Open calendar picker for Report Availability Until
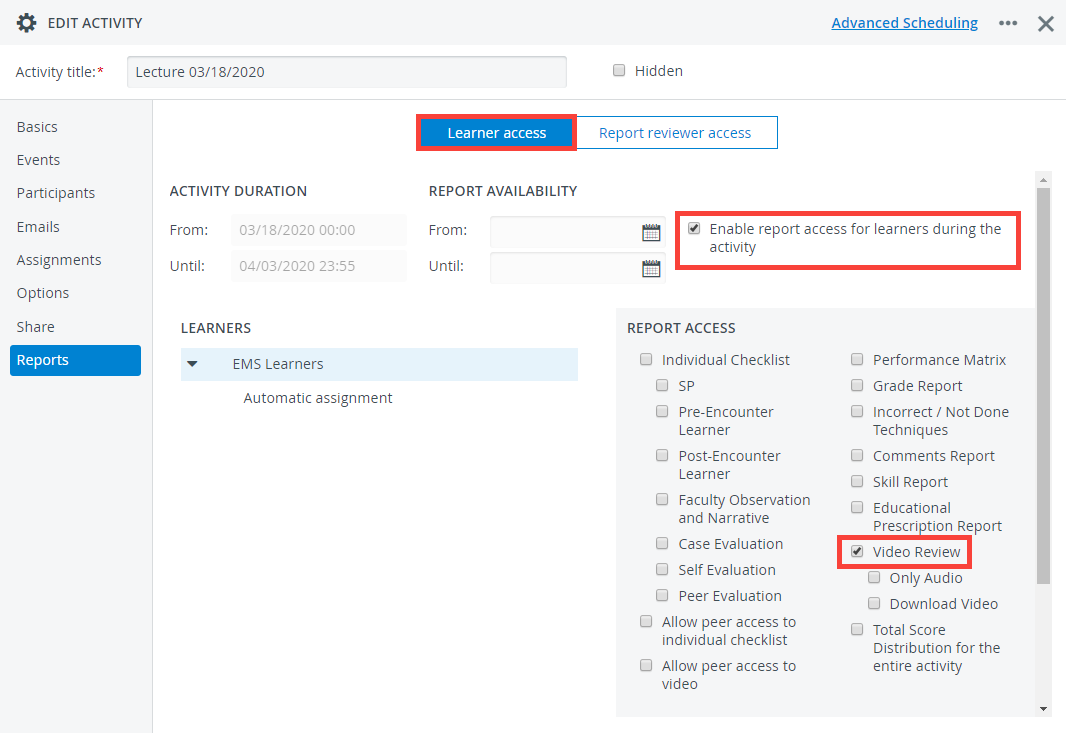1068x733 pixels. 651,268
